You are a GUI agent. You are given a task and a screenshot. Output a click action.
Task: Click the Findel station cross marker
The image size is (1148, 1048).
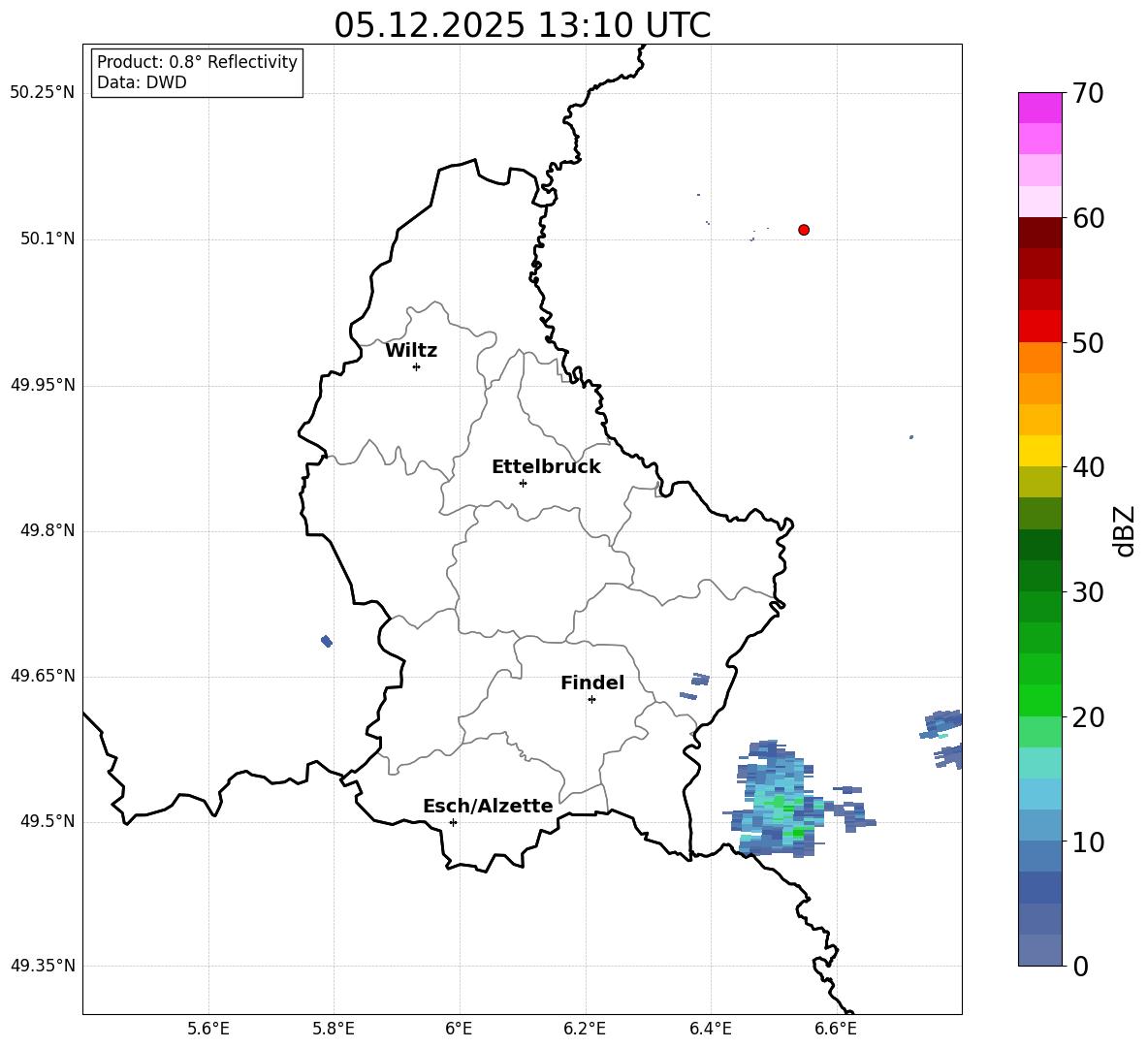(x=591, y=700)
